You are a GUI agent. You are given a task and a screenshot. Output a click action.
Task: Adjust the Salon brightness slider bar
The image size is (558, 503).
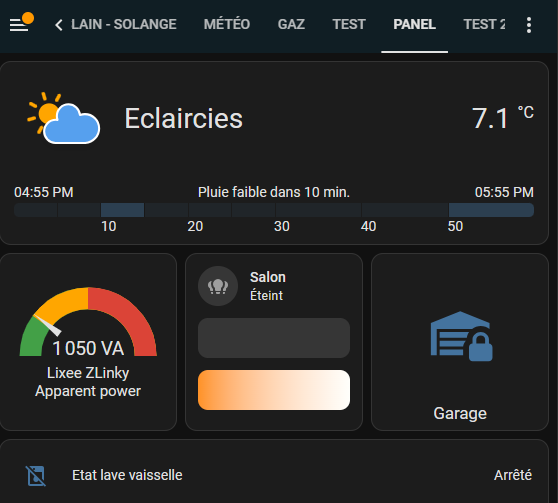[274, 338]
